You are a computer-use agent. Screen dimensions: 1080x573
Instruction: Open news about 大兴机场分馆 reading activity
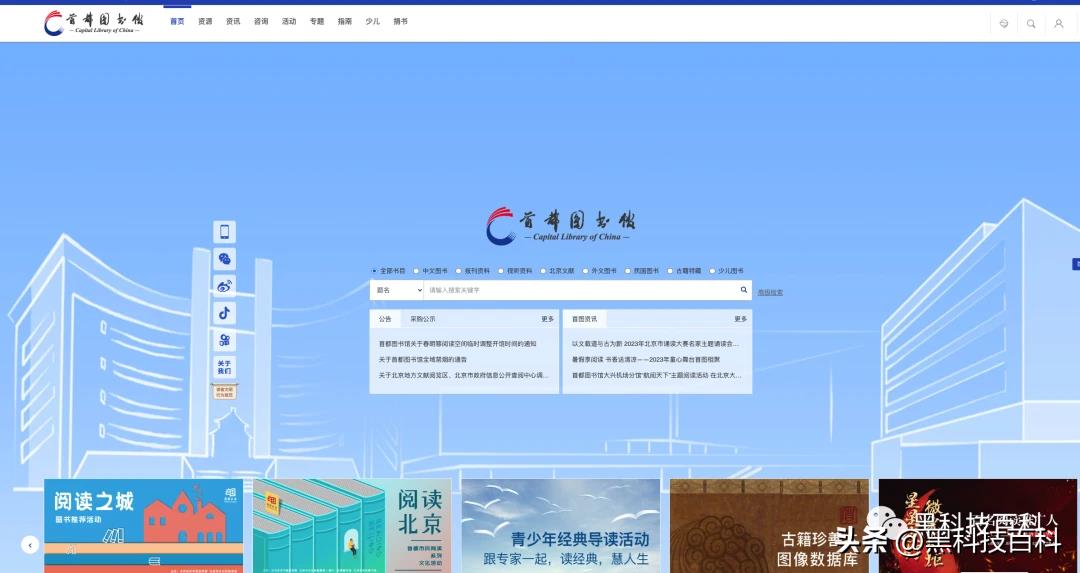656,375
